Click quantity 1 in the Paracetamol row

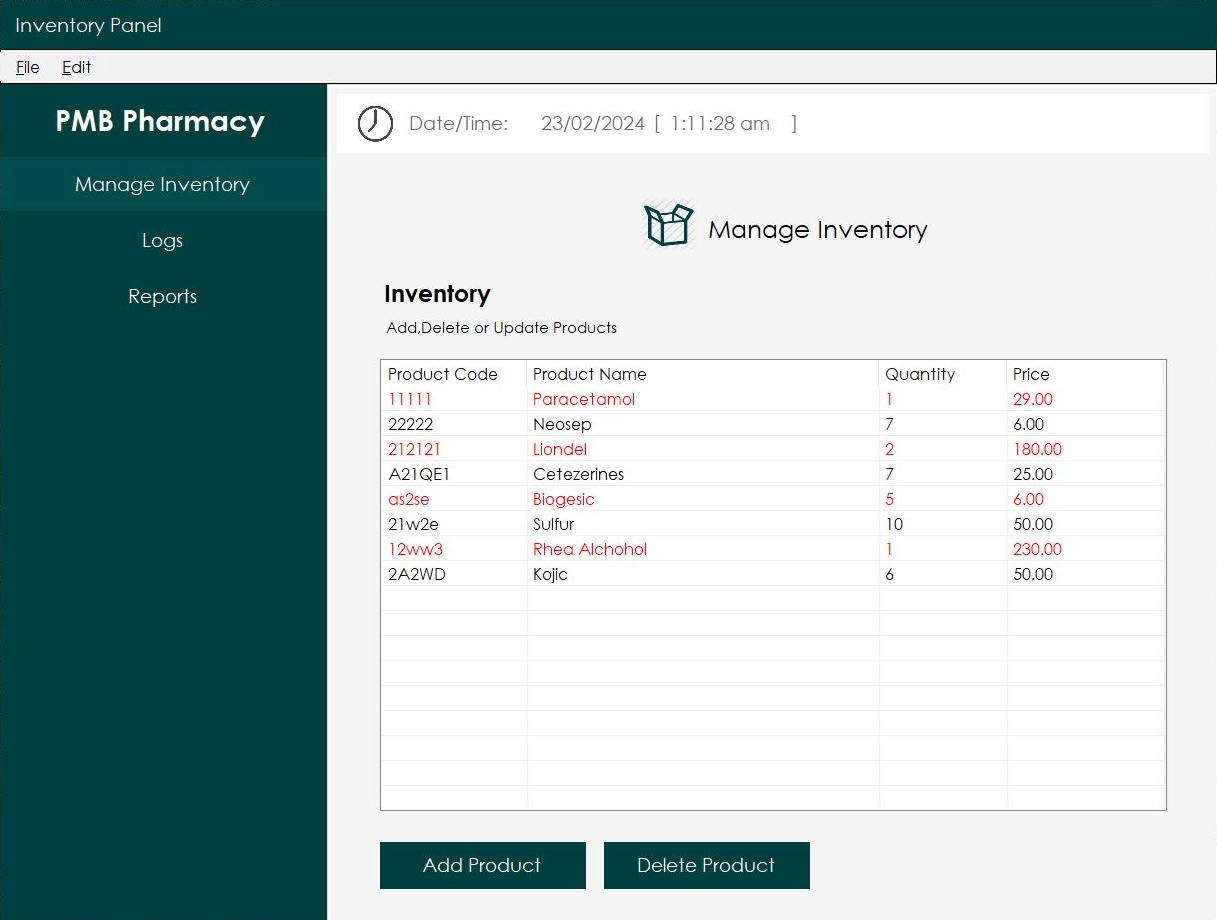click(889, 399)
